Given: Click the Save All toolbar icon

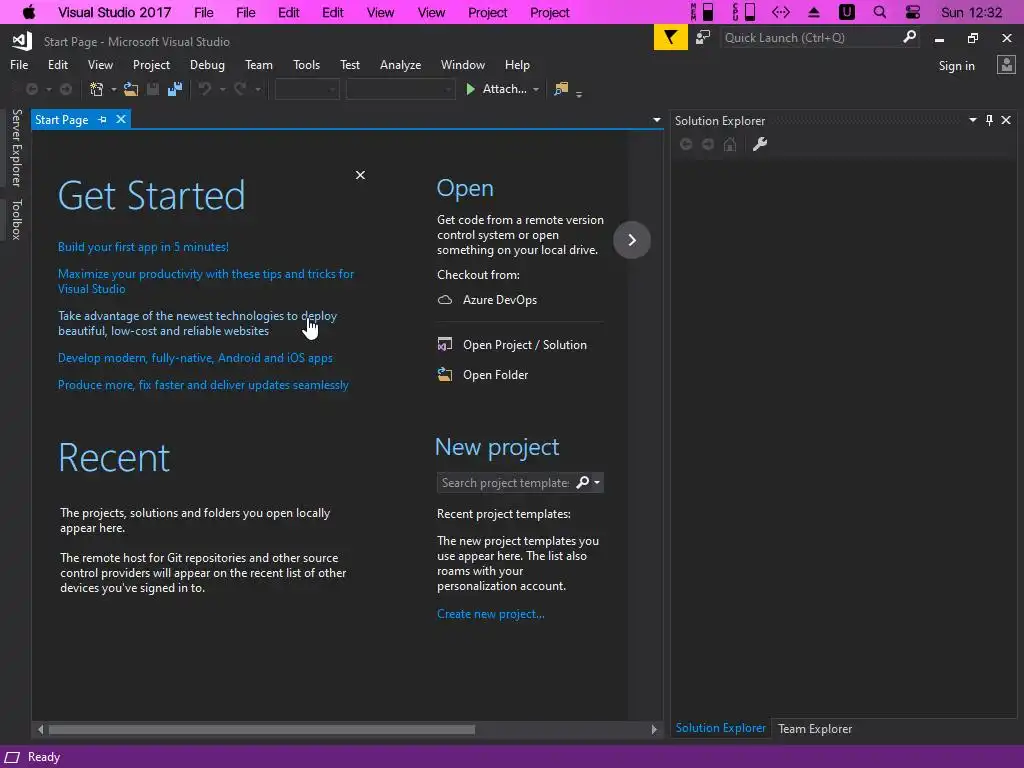Looking at the screenshot, I should pyautogui.click(x=175, y=89).
